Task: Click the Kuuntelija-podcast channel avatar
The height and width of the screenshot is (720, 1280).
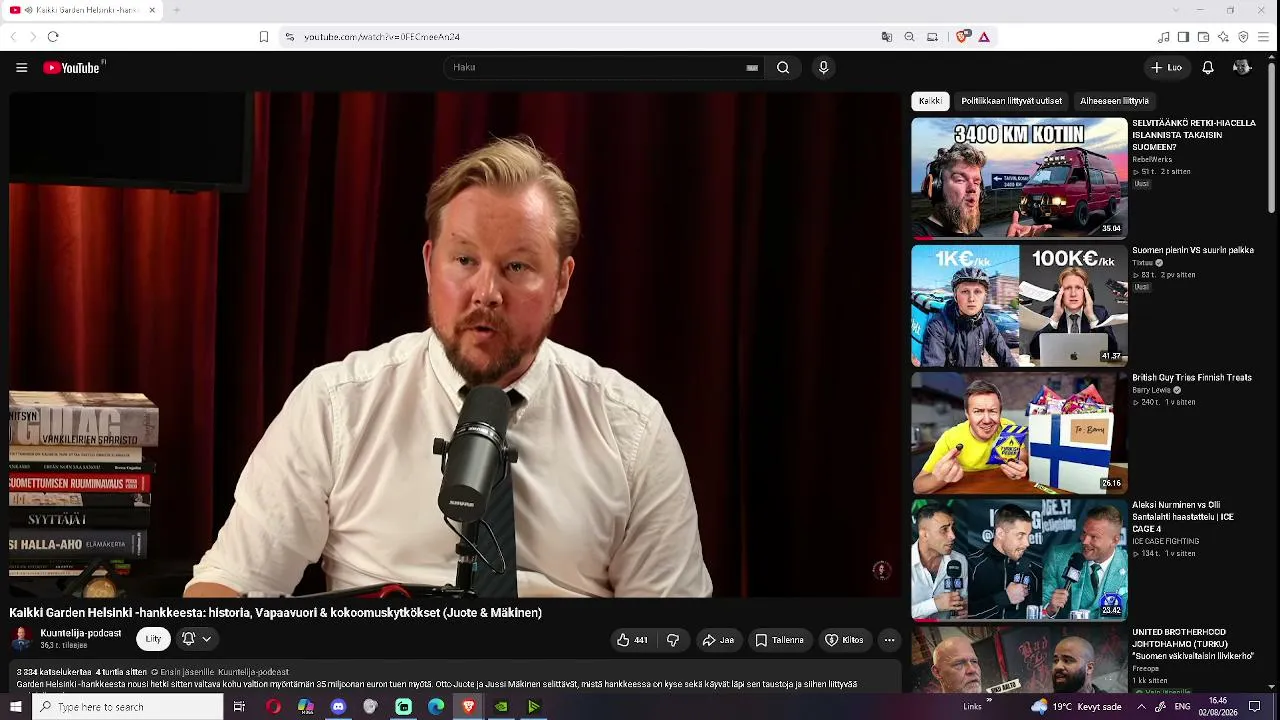Action: (21, 639)
